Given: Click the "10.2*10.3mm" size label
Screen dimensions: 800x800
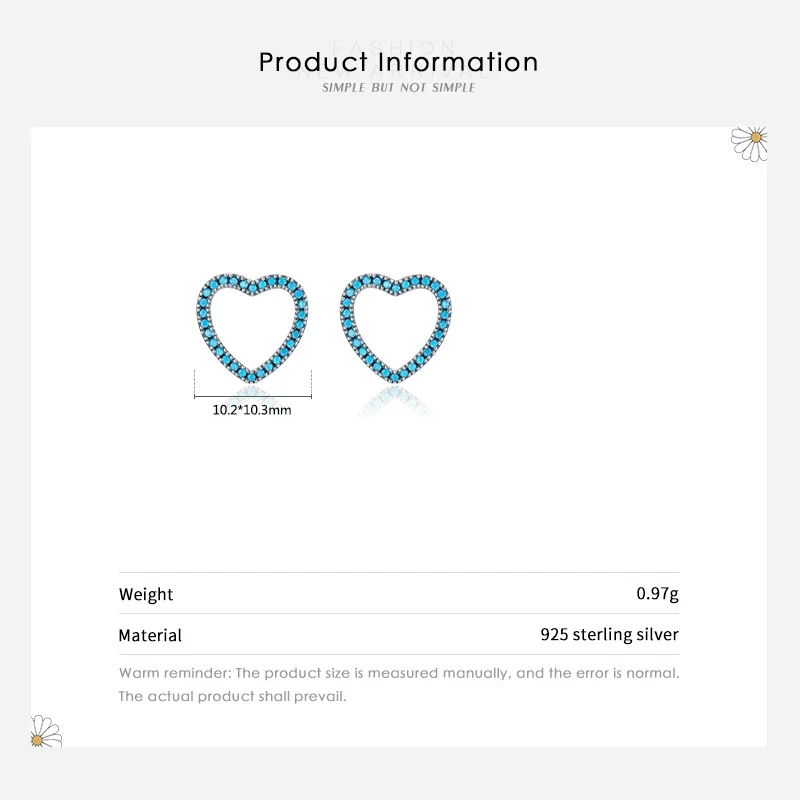Looking at the screenshot, I should [252, 409].
